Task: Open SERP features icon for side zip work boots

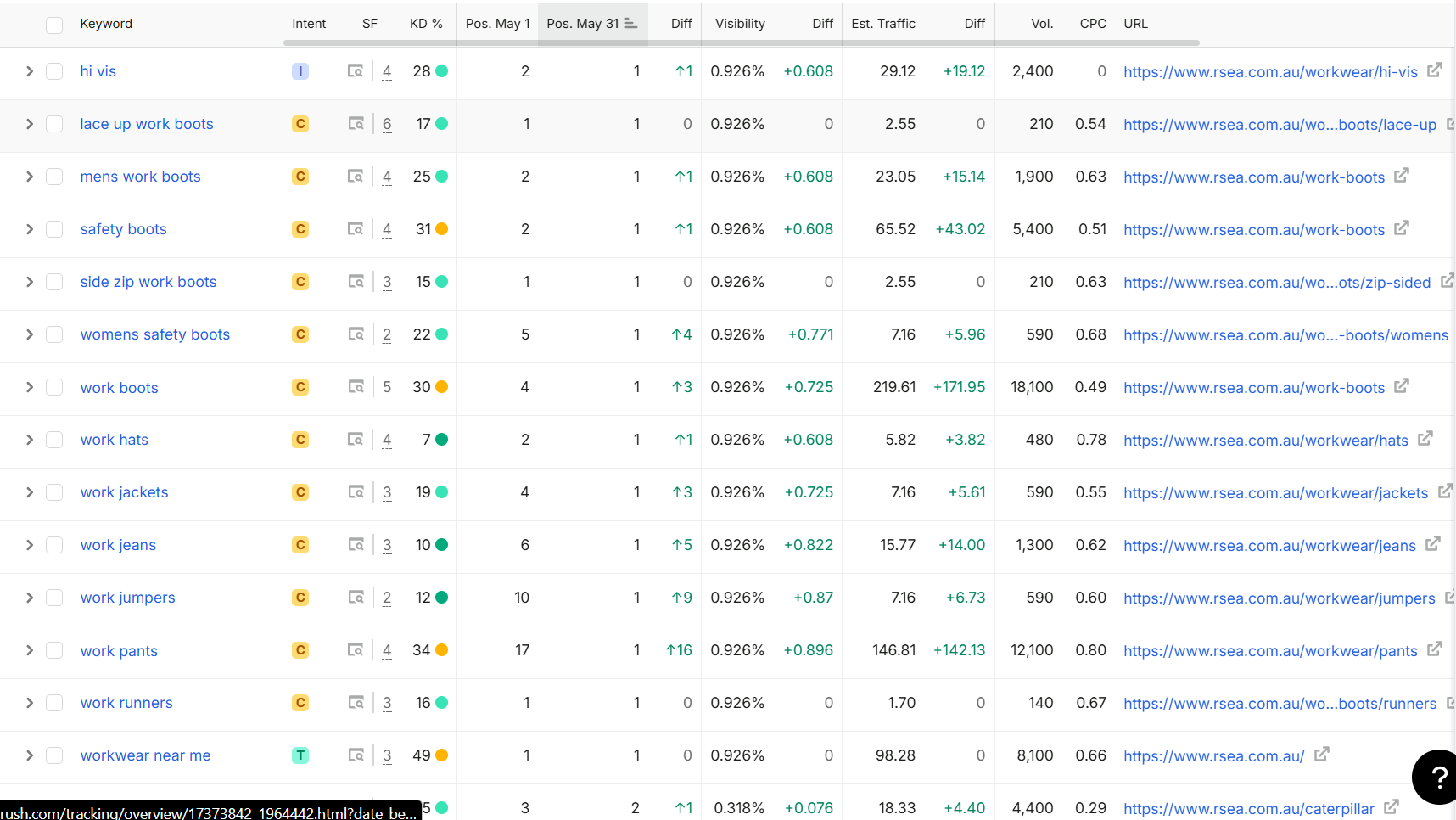Action: (x=356, y=282)
